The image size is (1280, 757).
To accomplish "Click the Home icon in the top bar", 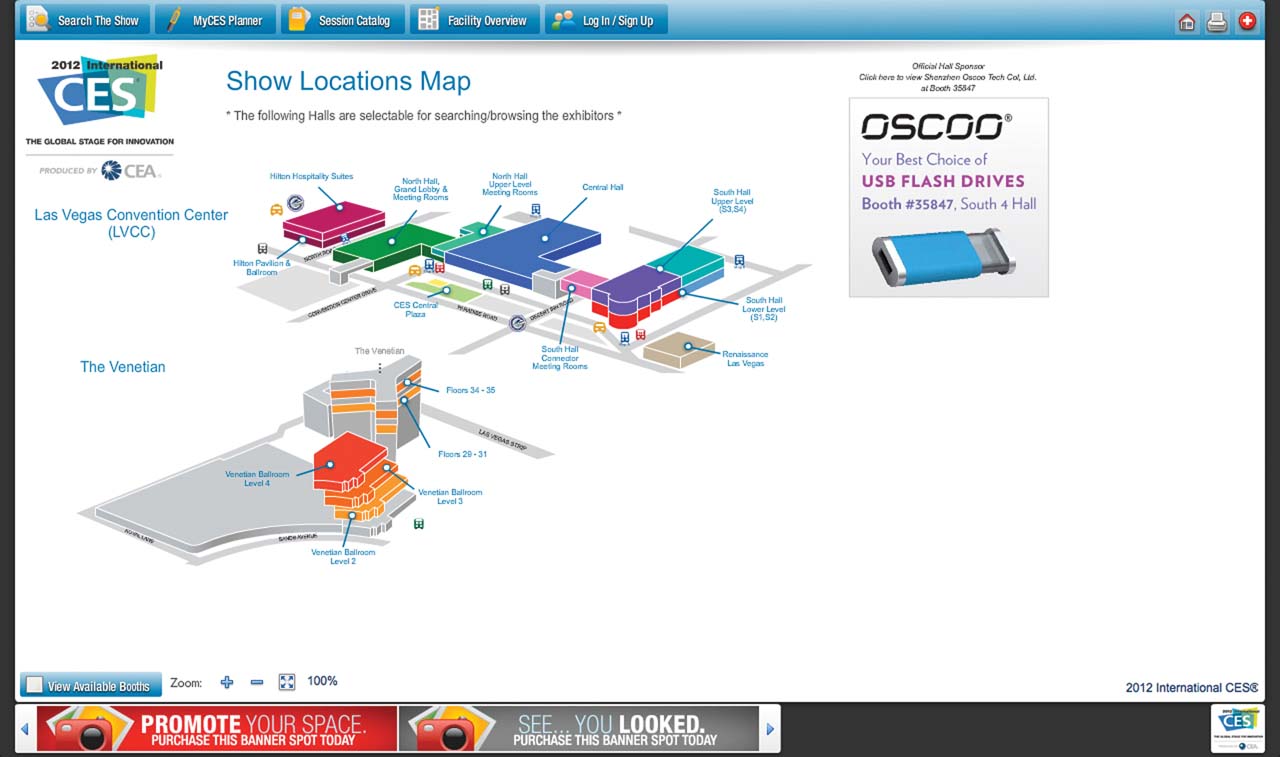I will [1186, 22].
